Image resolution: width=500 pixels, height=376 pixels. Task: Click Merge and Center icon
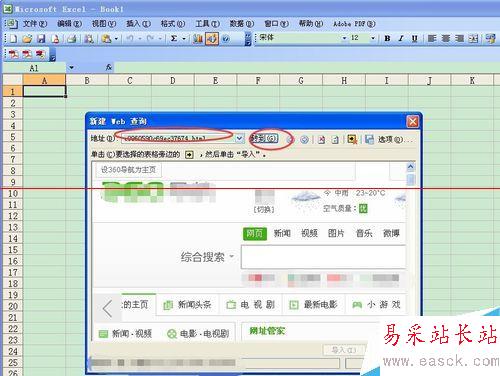(x=473, y=39)
